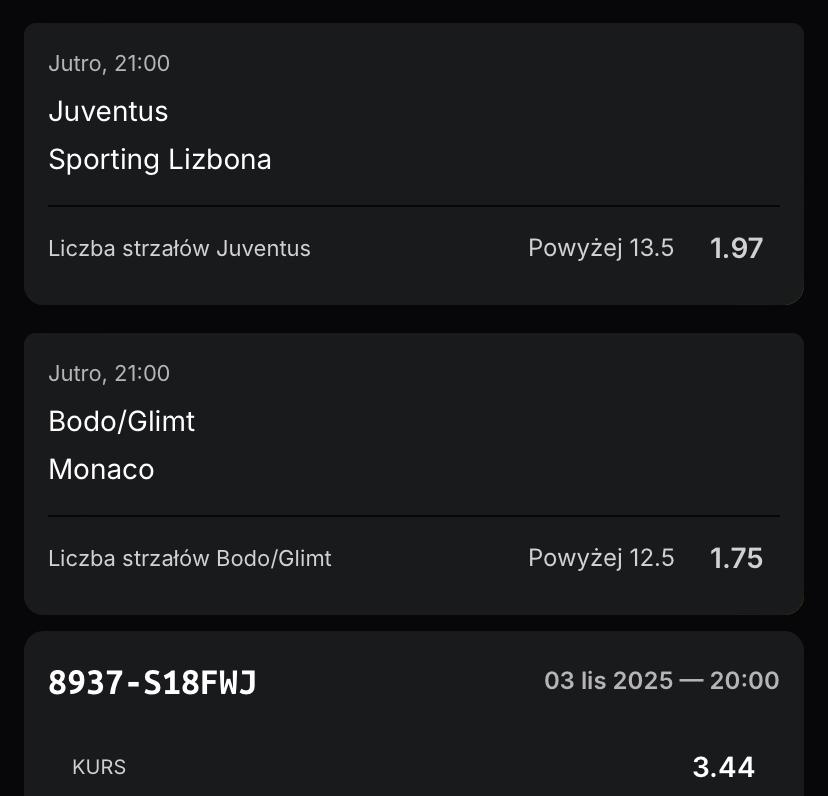Click the divider line in Bodo/Glimt card
The image size is (828, 796).
tap(414, 516)
